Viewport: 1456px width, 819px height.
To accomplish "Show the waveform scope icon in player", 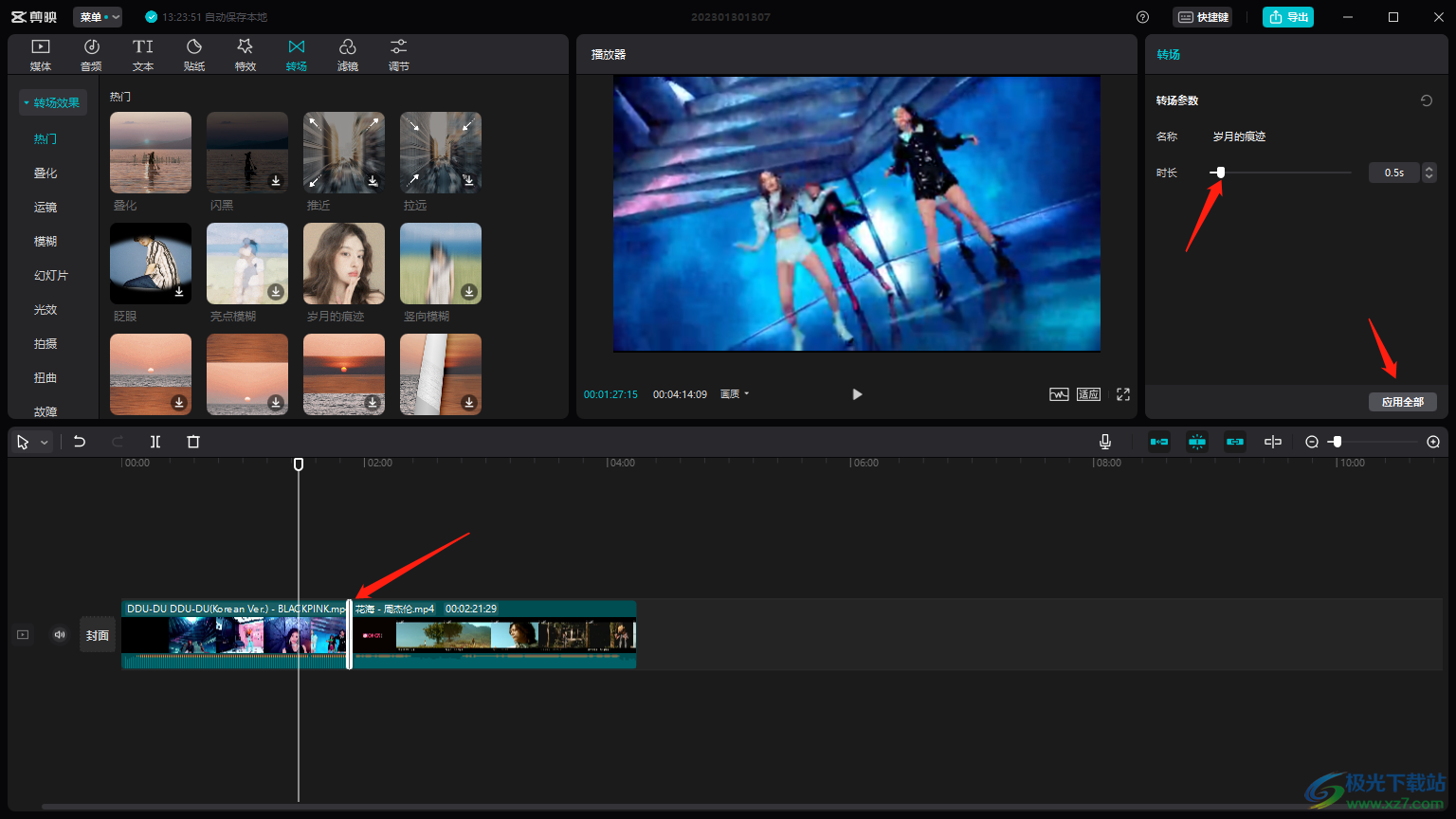I will coord(1059,394).
